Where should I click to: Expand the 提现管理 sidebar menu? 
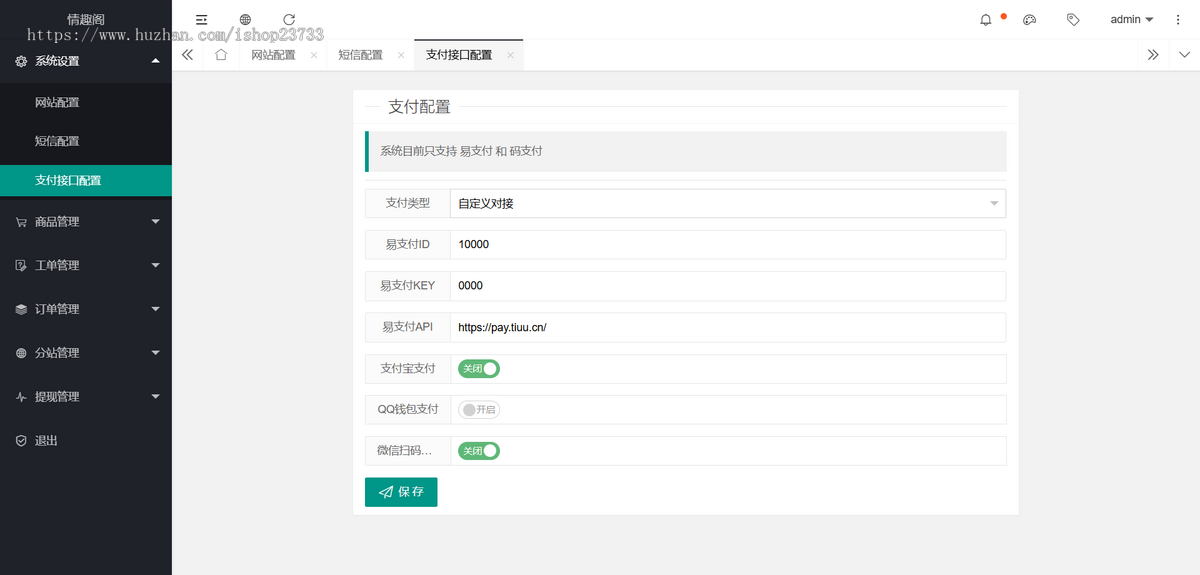[86, 397]
